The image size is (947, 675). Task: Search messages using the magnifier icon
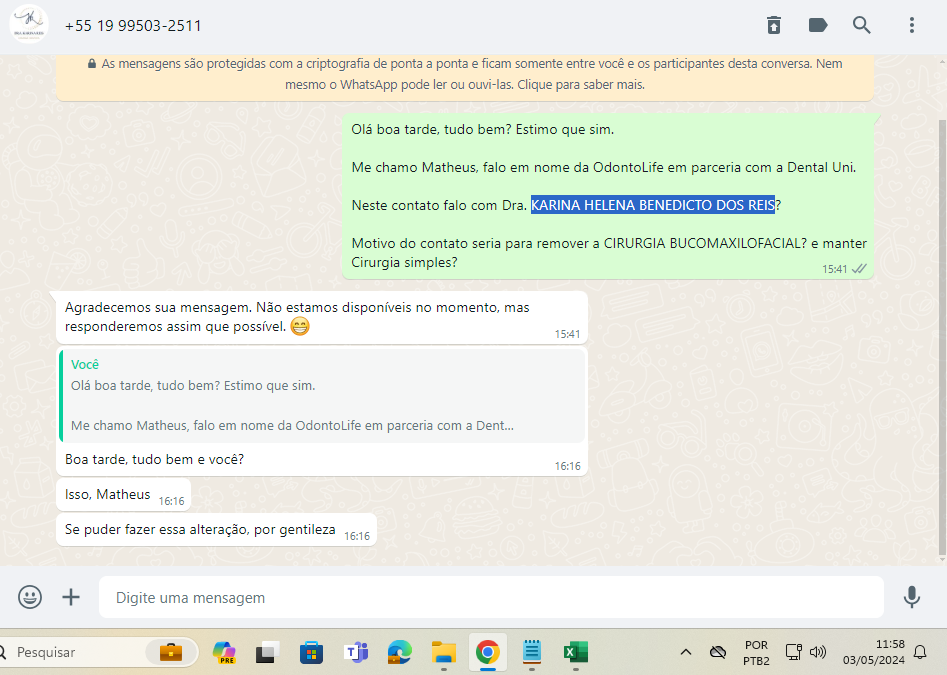point(862,25)
